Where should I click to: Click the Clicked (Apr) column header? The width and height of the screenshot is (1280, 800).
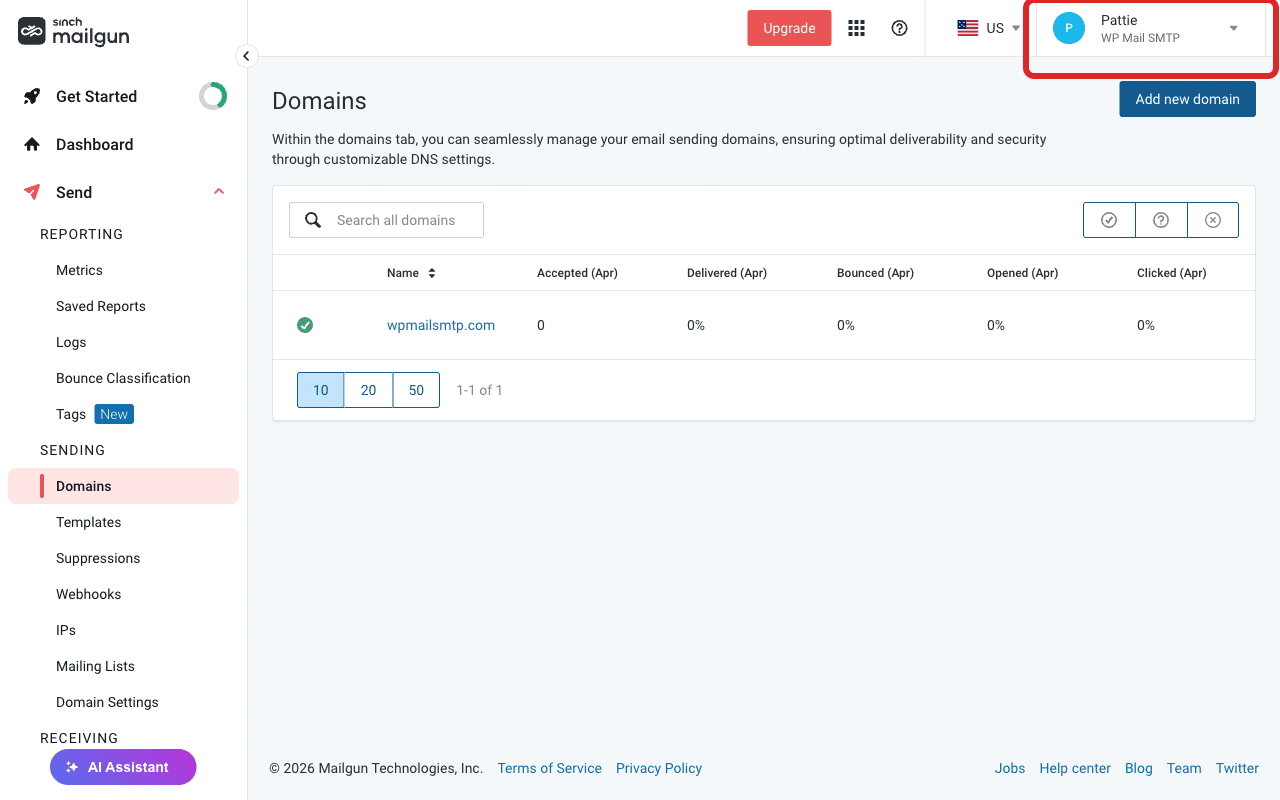coord(1172,273)
